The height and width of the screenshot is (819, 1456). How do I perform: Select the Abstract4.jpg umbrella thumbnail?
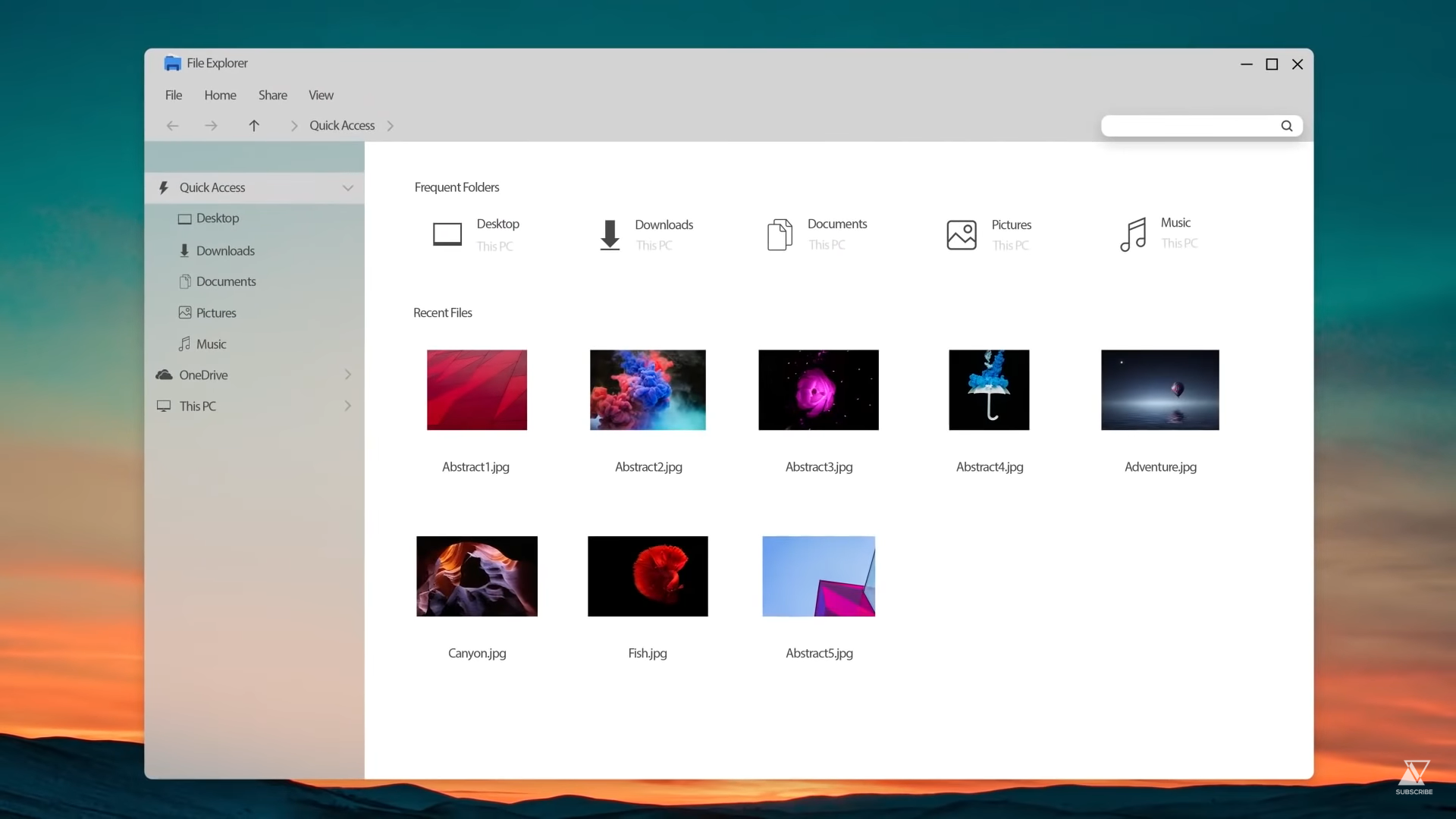989,390
